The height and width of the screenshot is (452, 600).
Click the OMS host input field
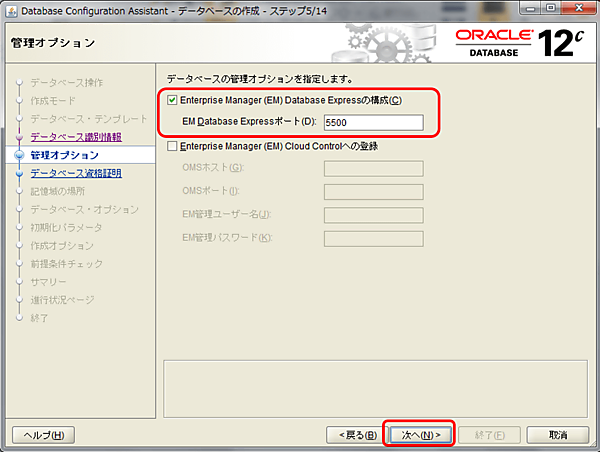[373, 168]
